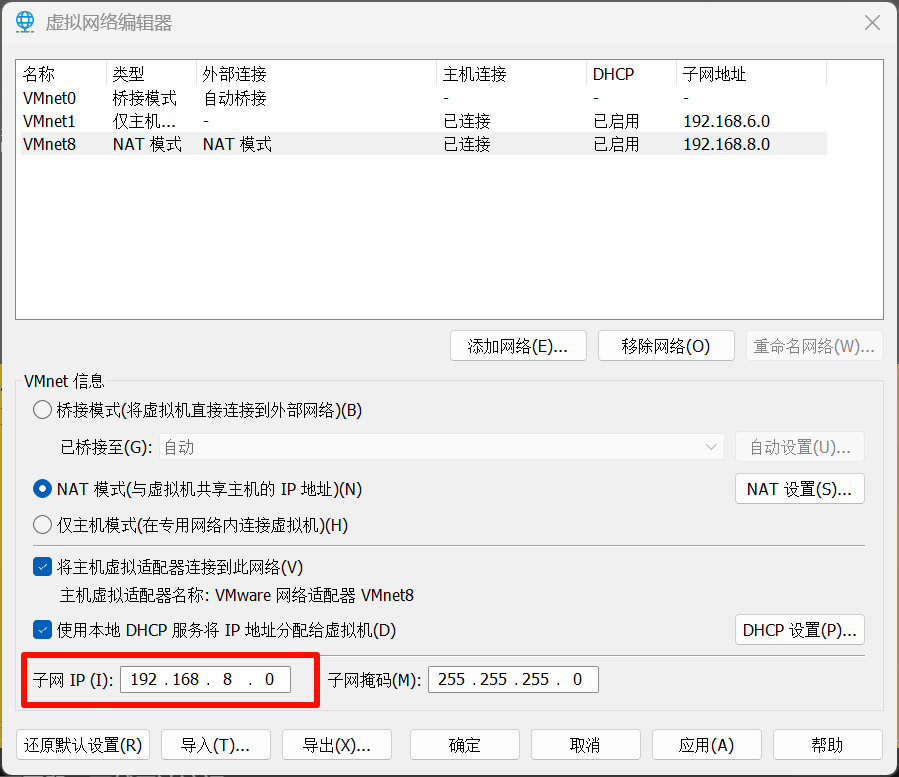Click 桥接模式 type cell of VMnet0
The image size is (899, 777).
pyautogui.click(x=144, y=99)
